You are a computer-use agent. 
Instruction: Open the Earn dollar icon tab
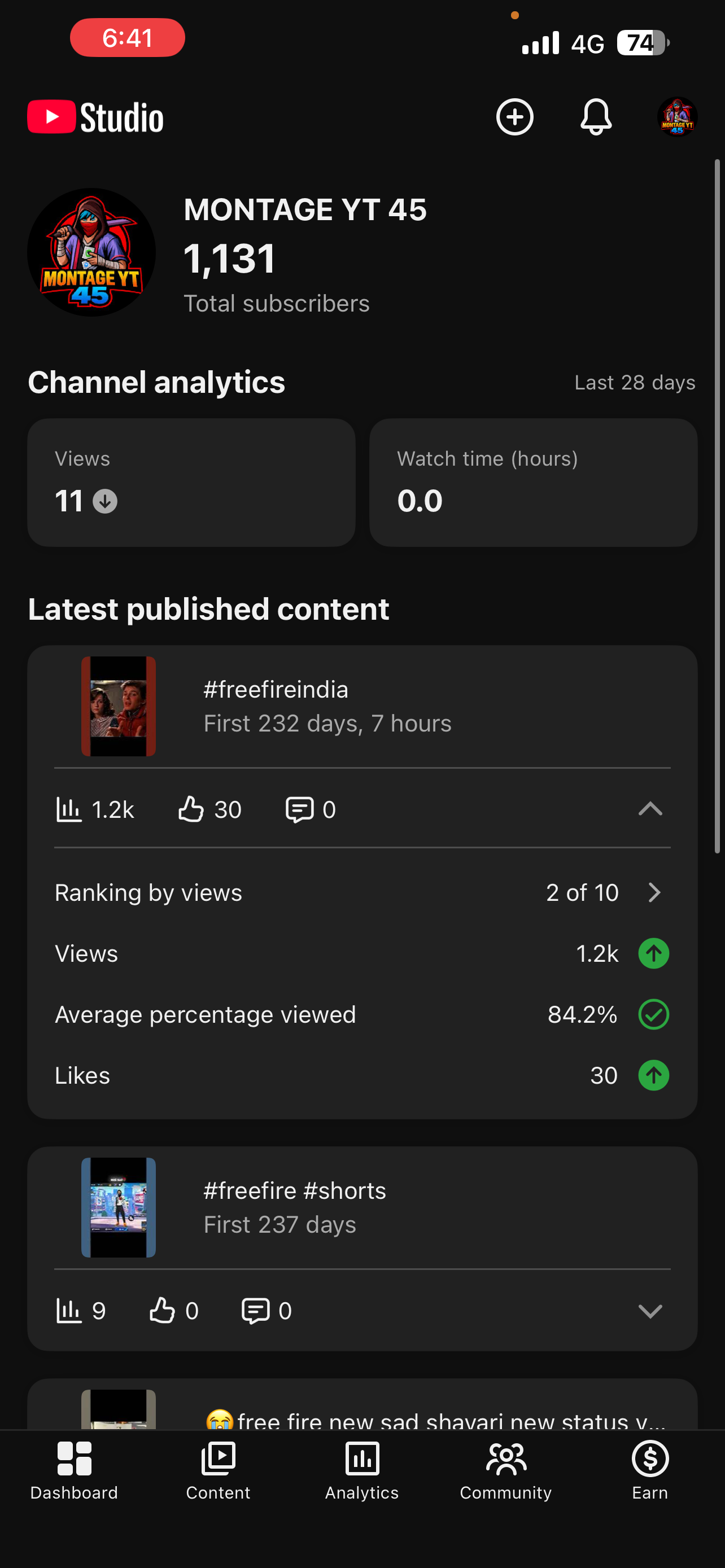tap(649, 1470)
